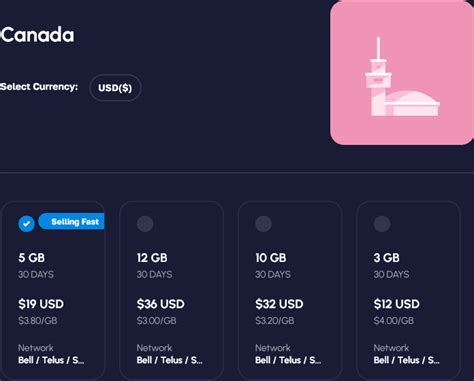Click the 12 GB plan title
Image resolution: width=474 pixels, height=381 pixels.
coord(152,258)
